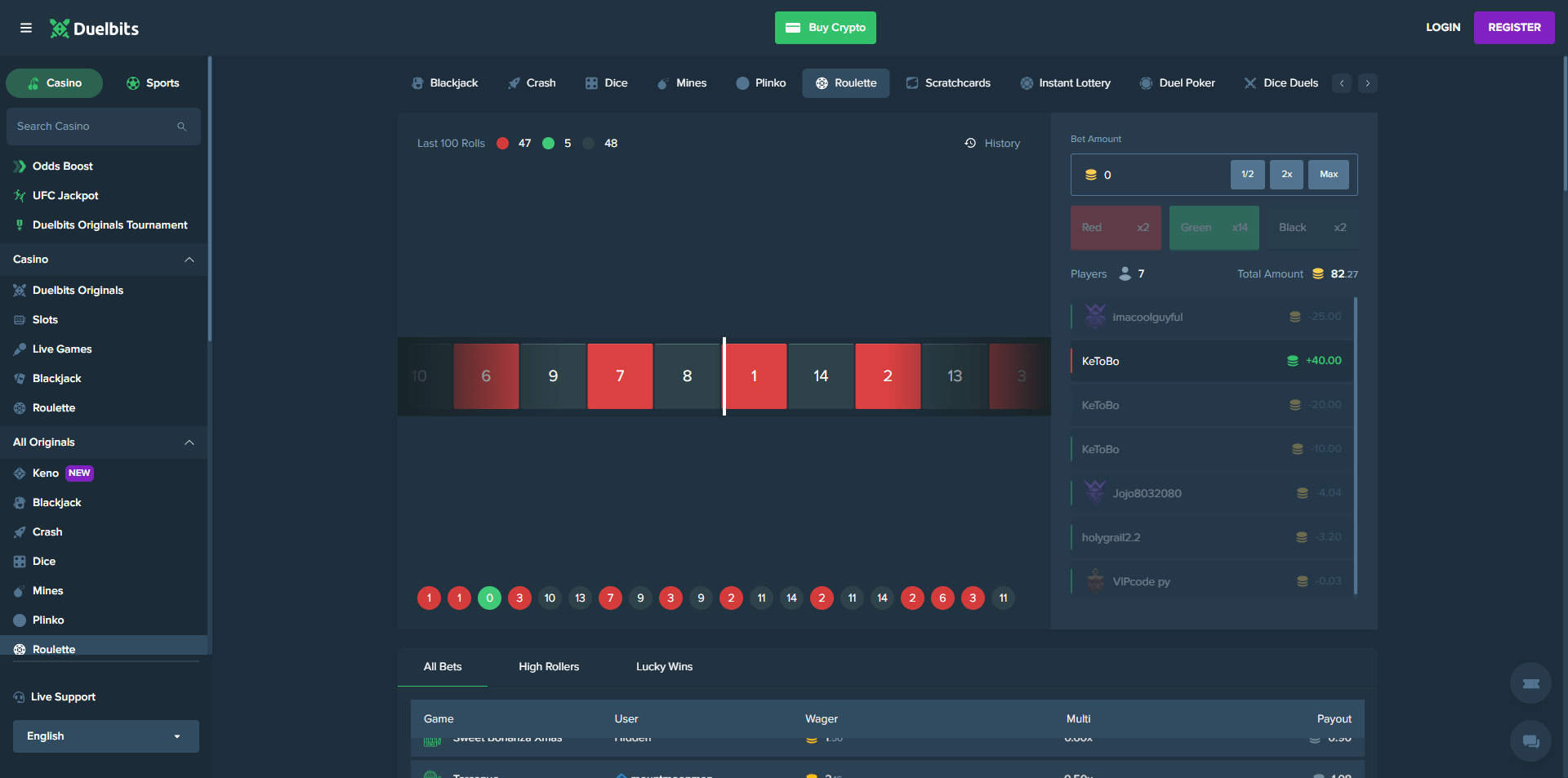Open the Dice Duels tab
The height and width of the screenshot is (778, 1568).
coord(1281,83)
